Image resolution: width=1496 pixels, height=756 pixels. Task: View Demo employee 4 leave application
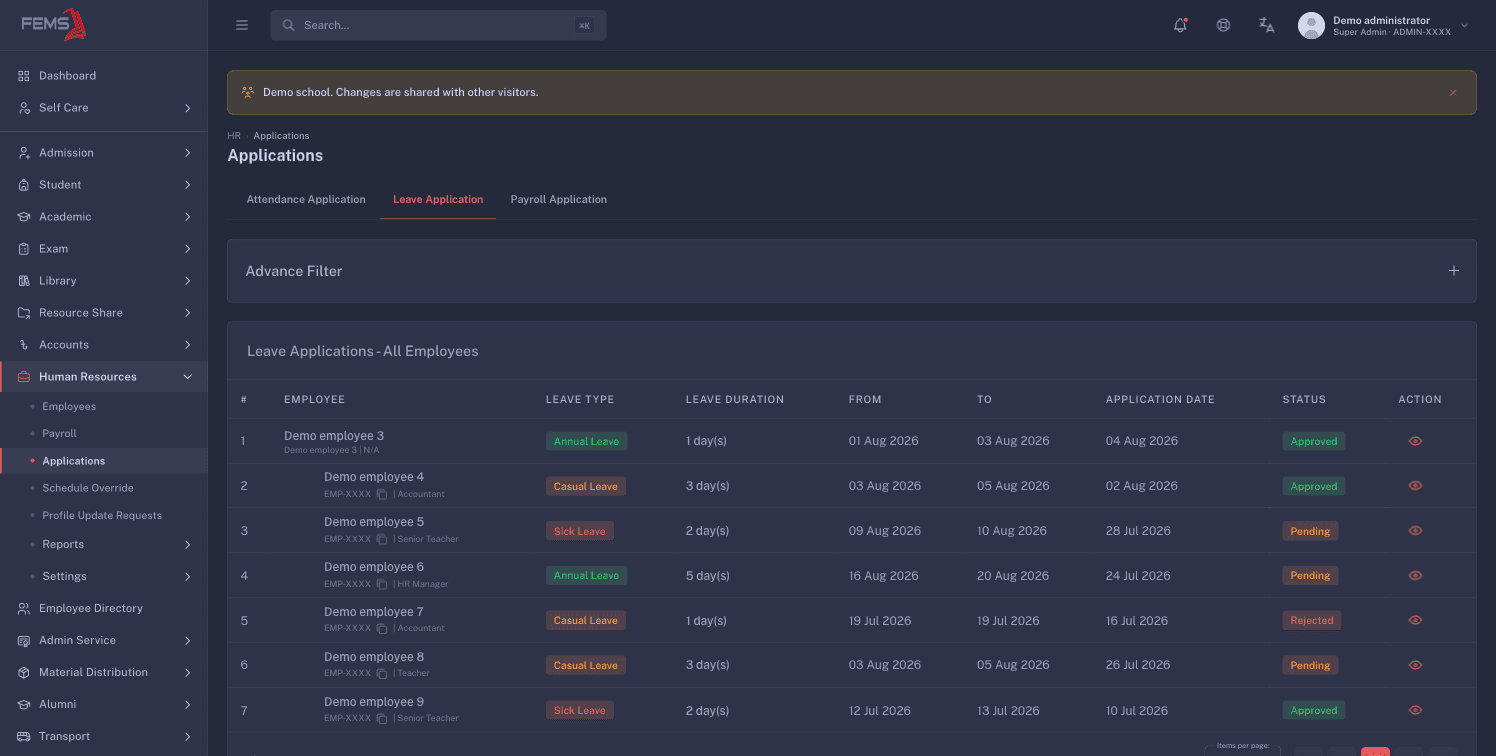coord(1415,486)
